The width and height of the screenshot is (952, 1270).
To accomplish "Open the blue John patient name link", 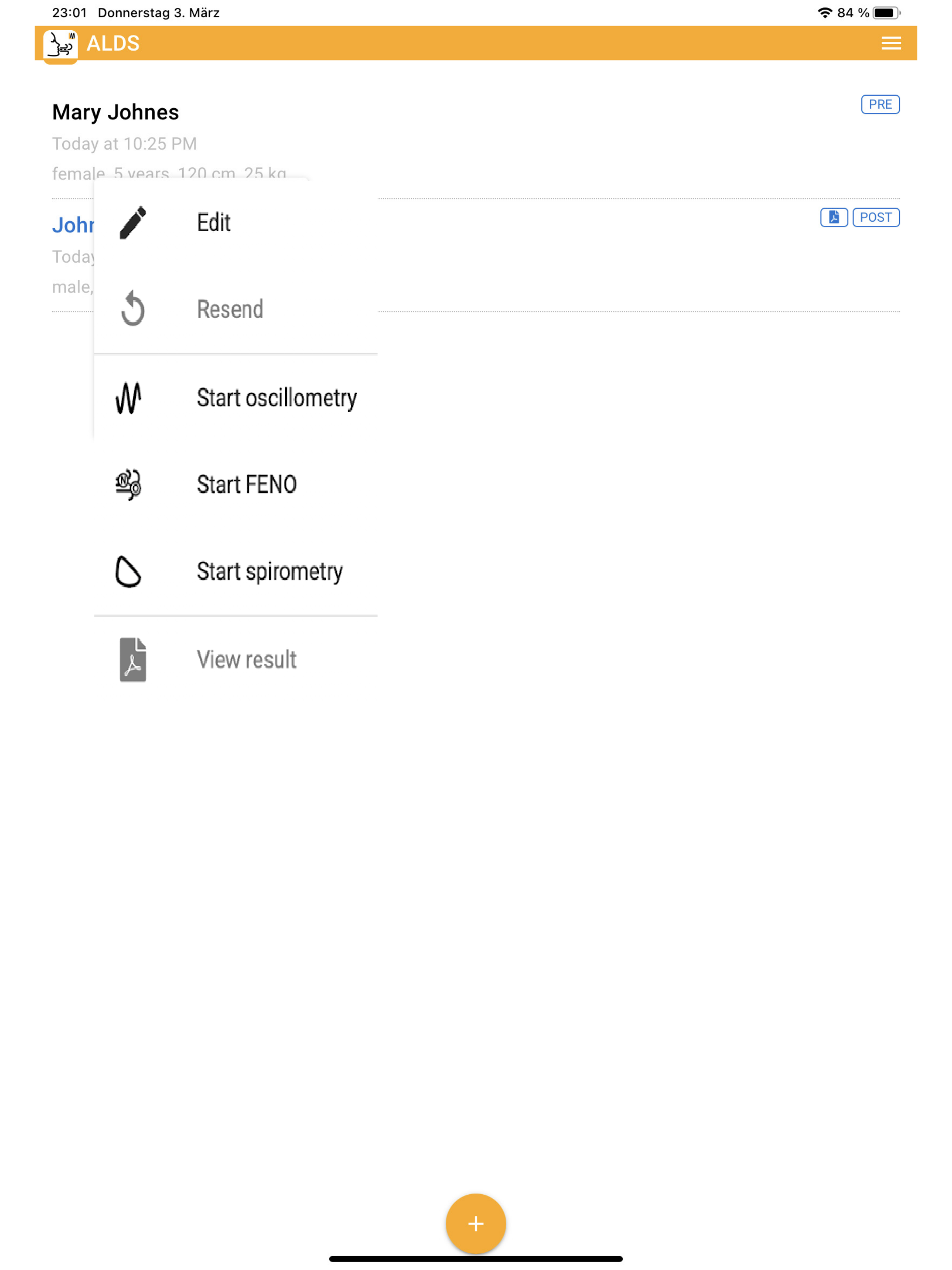I will (x=73, y=225).
